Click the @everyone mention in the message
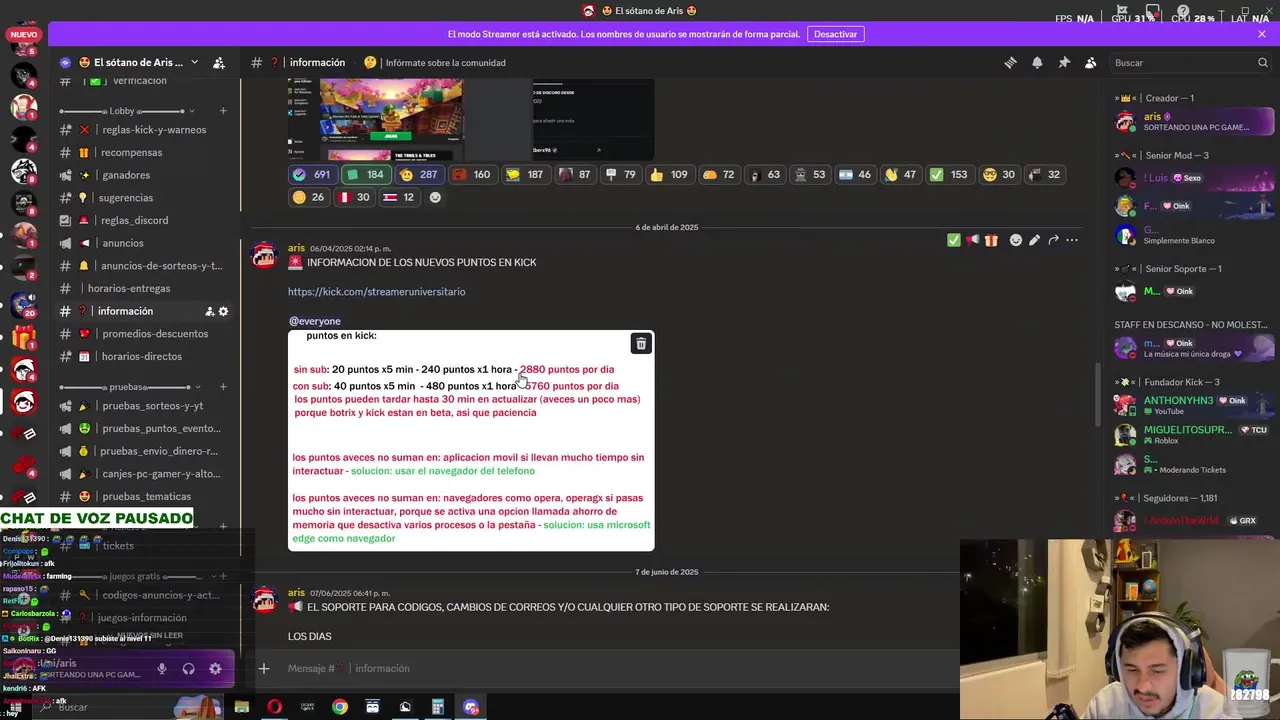1280x720 pixels. 315,321
